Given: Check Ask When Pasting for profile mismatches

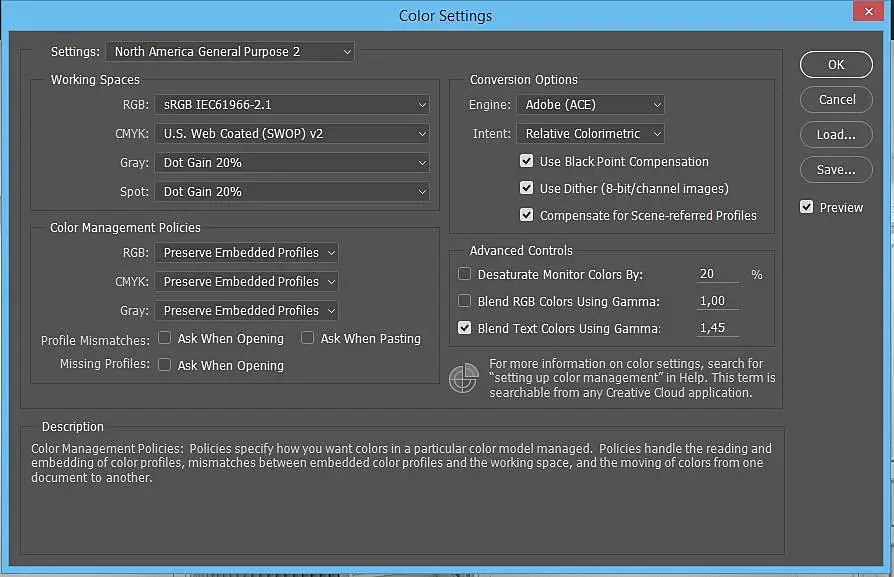Looking at the screenshot, I should pos(308,339).
